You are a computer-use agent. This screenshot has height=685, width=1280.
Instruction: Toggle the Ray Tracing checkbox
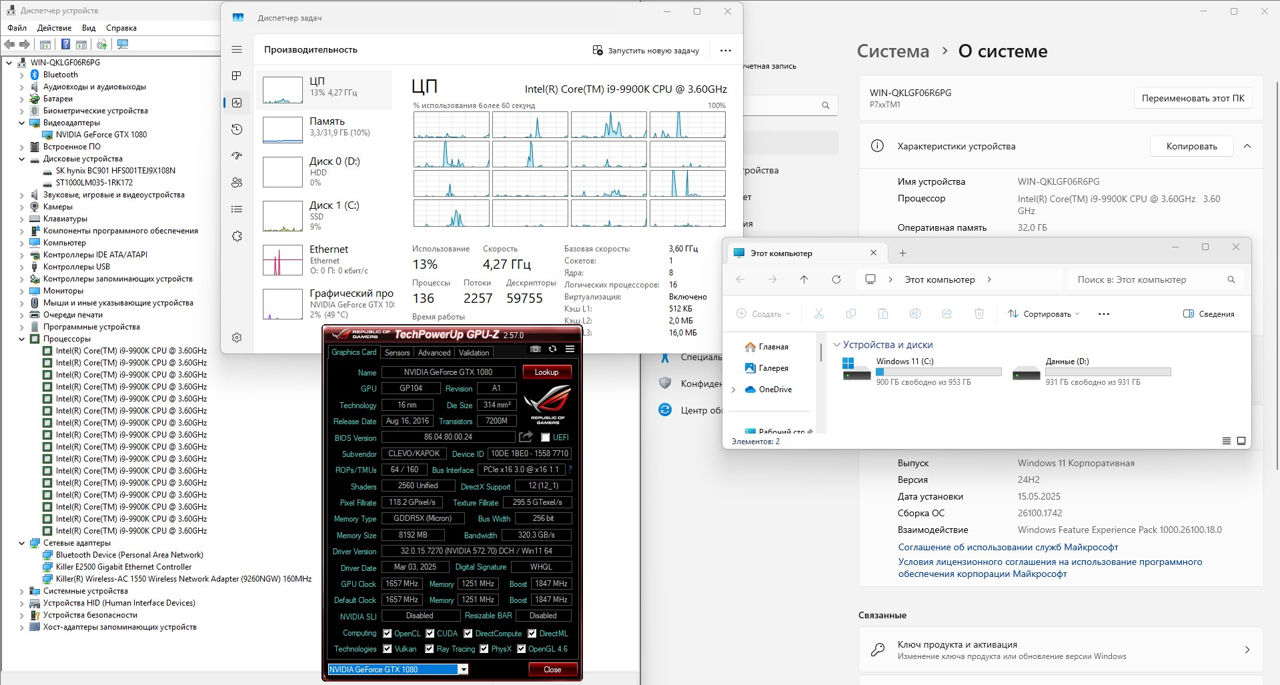(x=430, y=649)
